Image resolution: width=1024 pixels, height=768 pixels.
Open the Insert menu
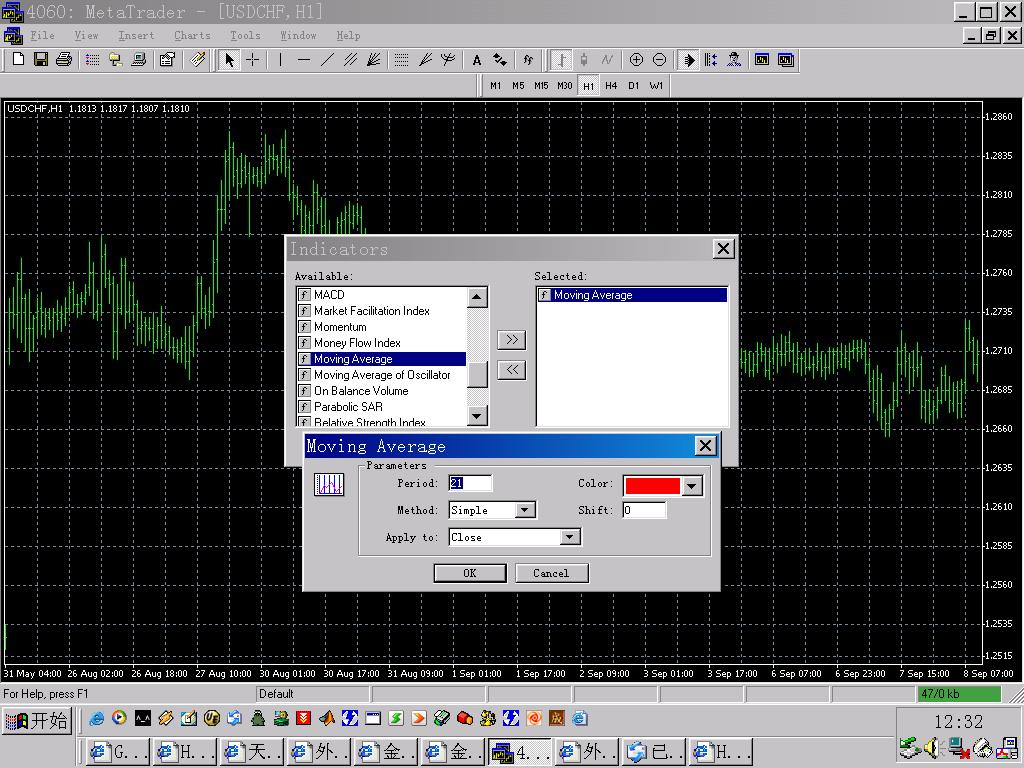point(136,35)
